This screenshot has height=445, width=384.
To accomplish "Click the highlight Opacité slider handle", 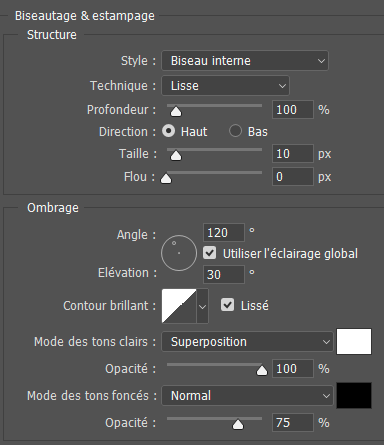I will click(262, 371).
